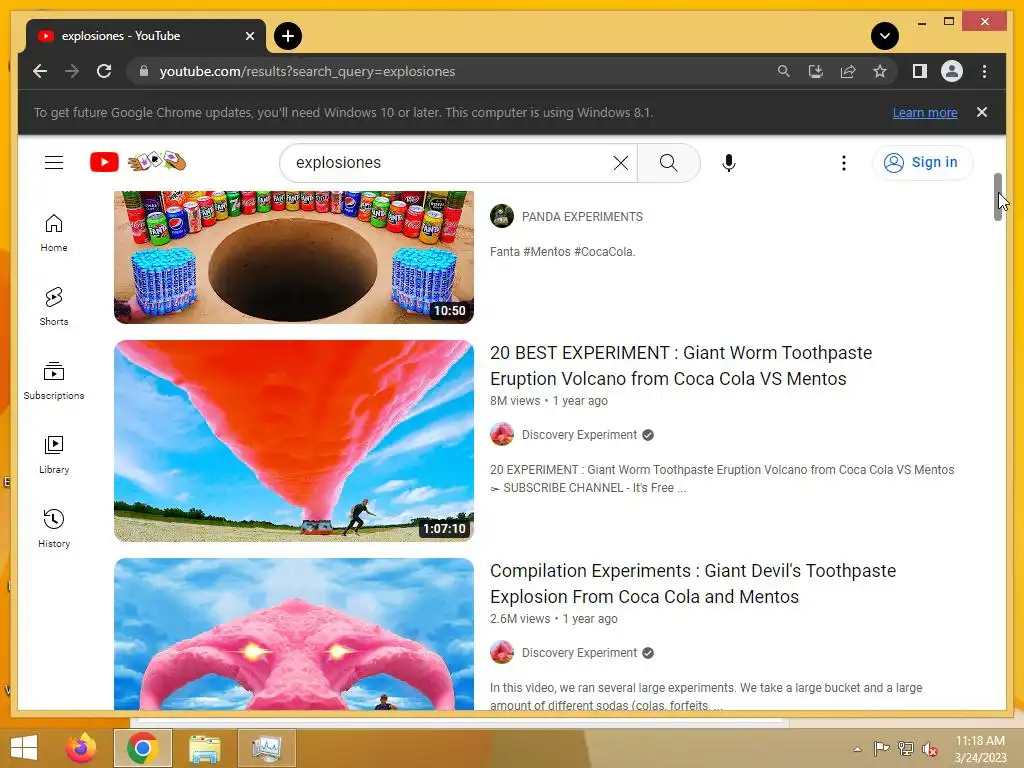Open Discovery Experiment channel under 8M views
1024x768 pixels.
click(x=579, y=435)
